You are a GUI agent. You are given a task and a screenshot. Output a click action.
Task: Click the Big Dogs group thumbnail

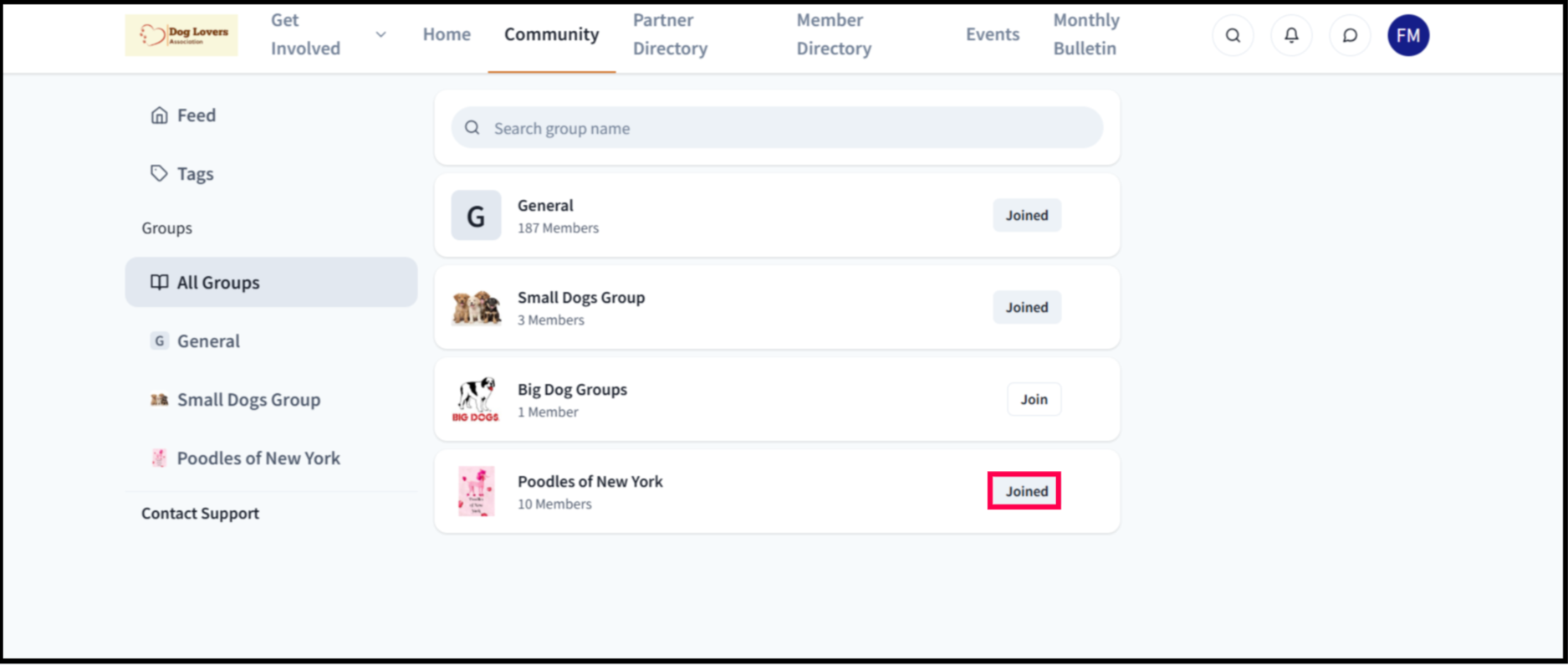coord(476,399)
